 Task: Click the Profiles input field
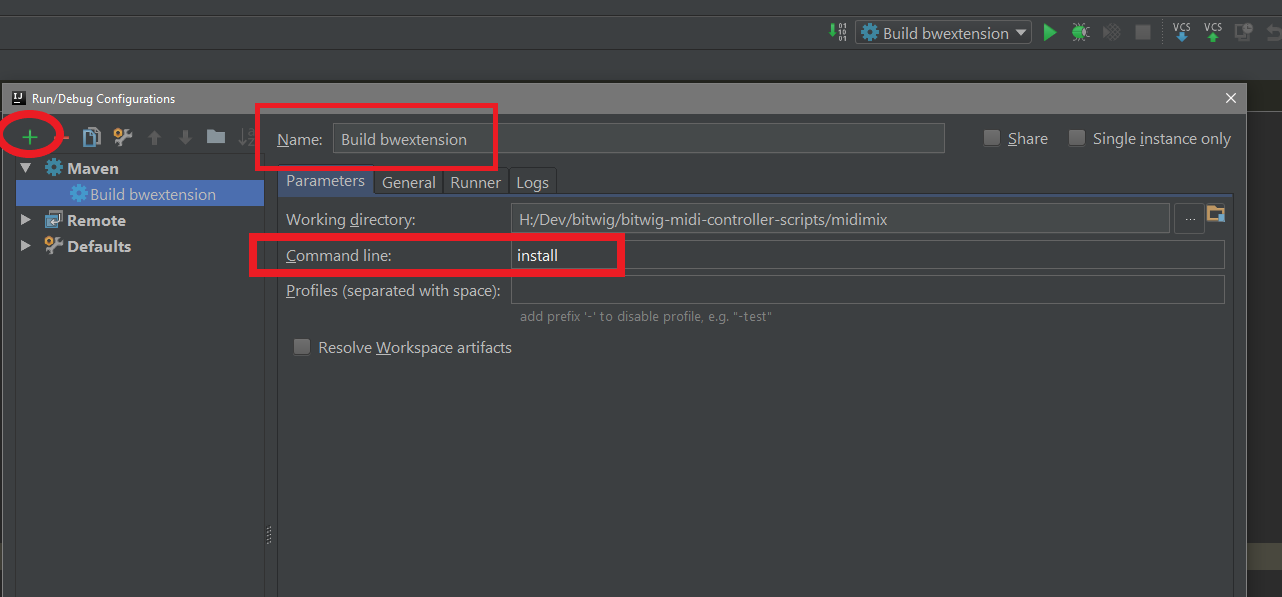tap(867, 290)
